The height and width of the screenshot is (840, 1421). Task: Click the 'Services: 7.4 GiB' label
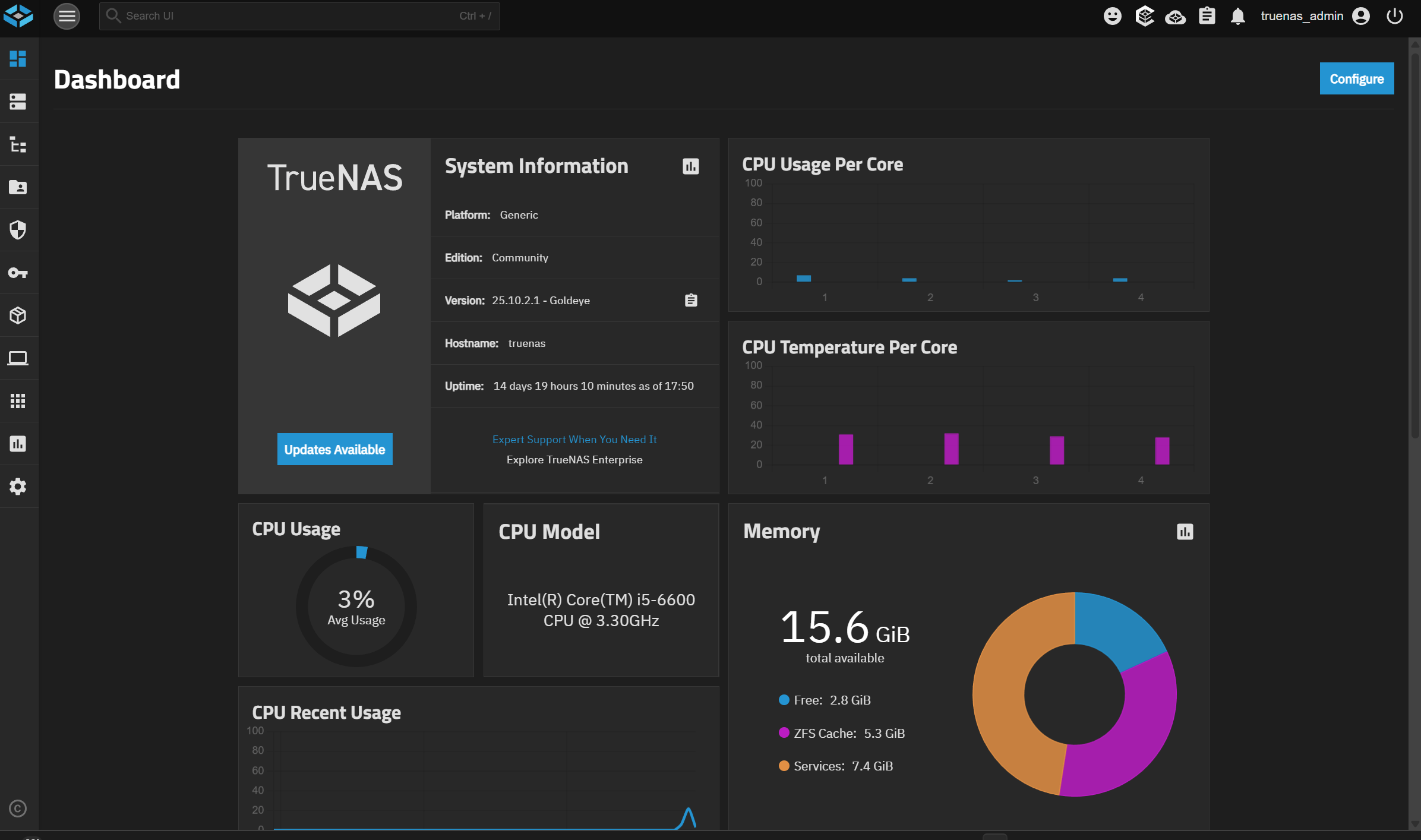(x=843, y=766)
